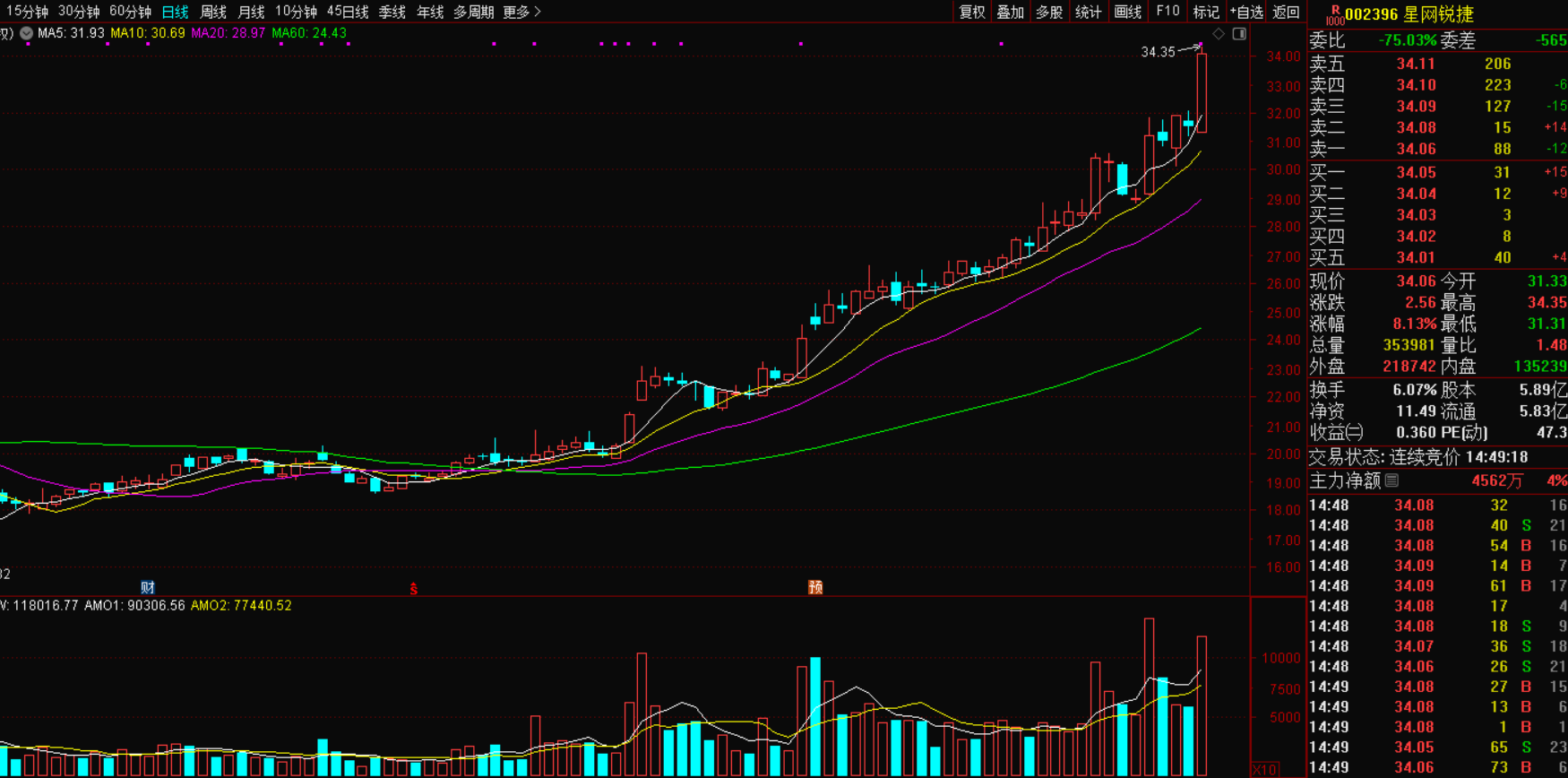Open the 多周期 multi-period view
Viewport: 1568px width, 778px height.
click(x=473, y=12)
